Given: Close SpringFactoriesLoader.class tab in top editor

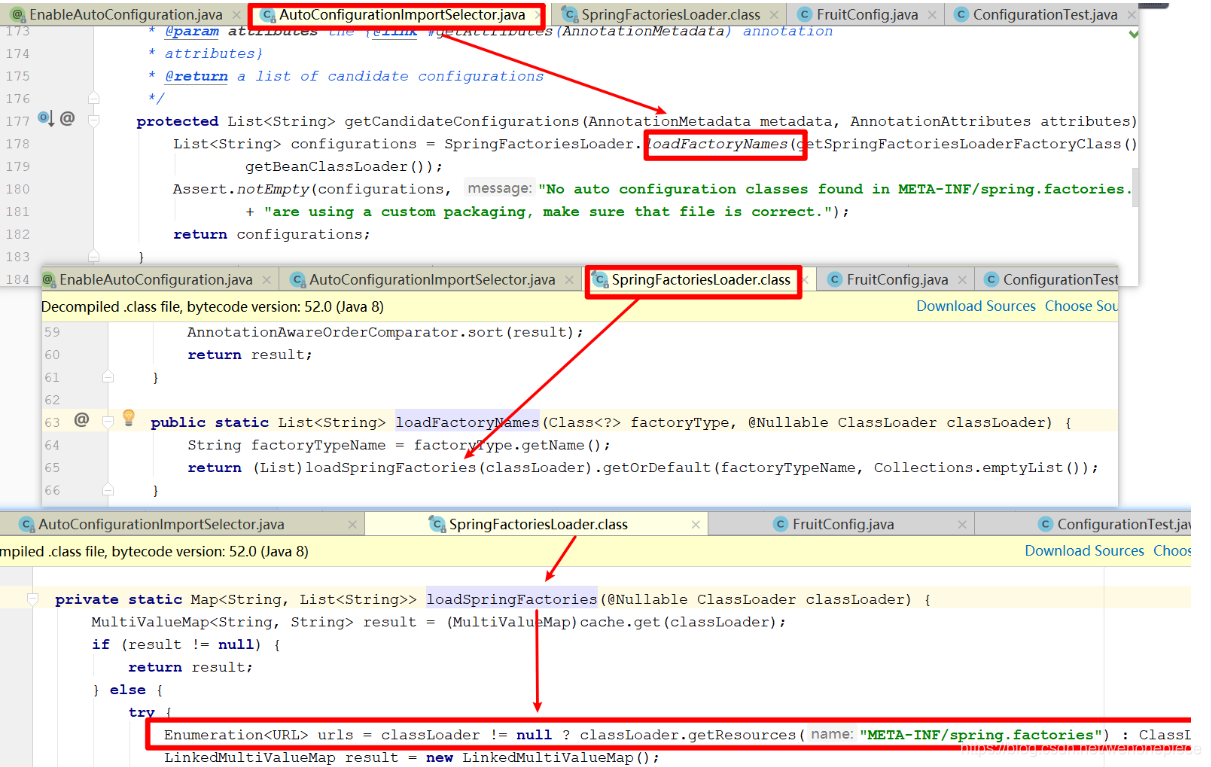Looking at the screenshot, I should 776,15.
